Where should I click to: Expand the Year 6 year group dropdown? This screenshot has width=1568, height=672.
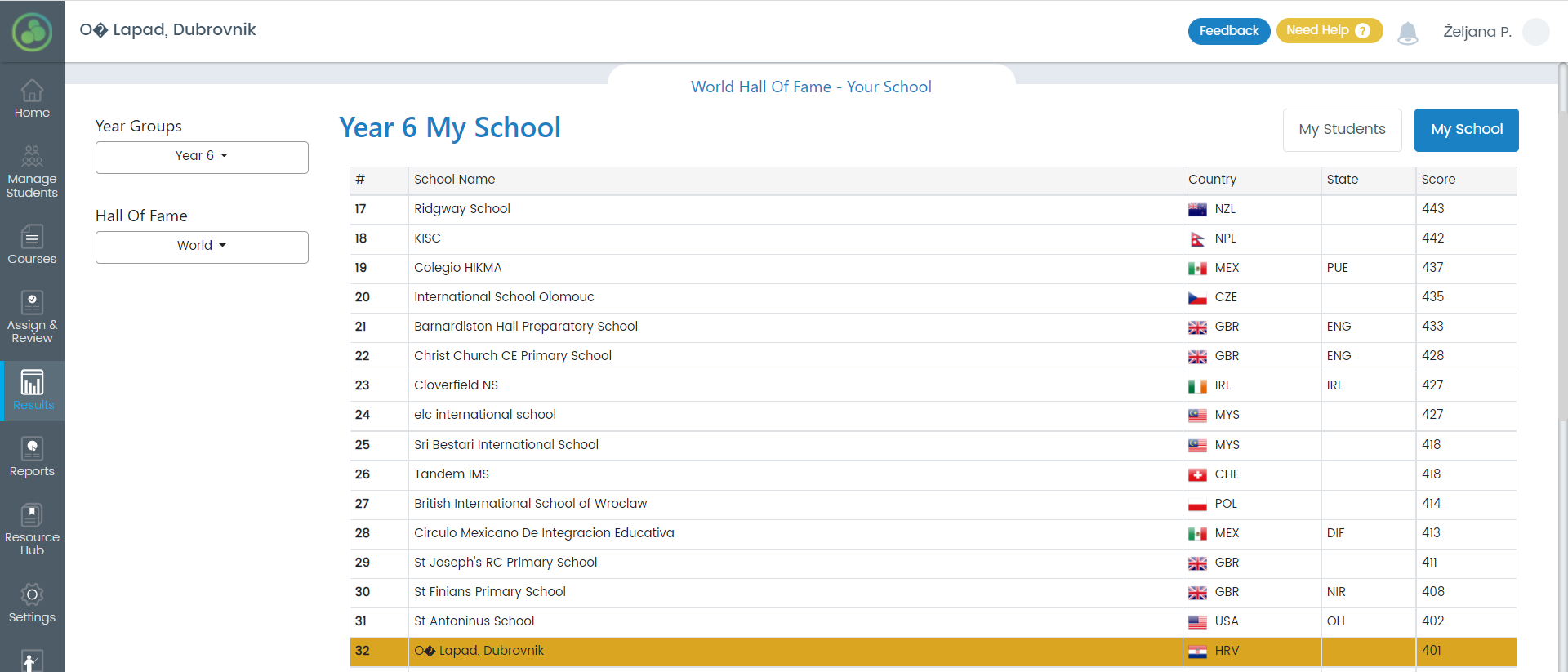click(202, 157)
